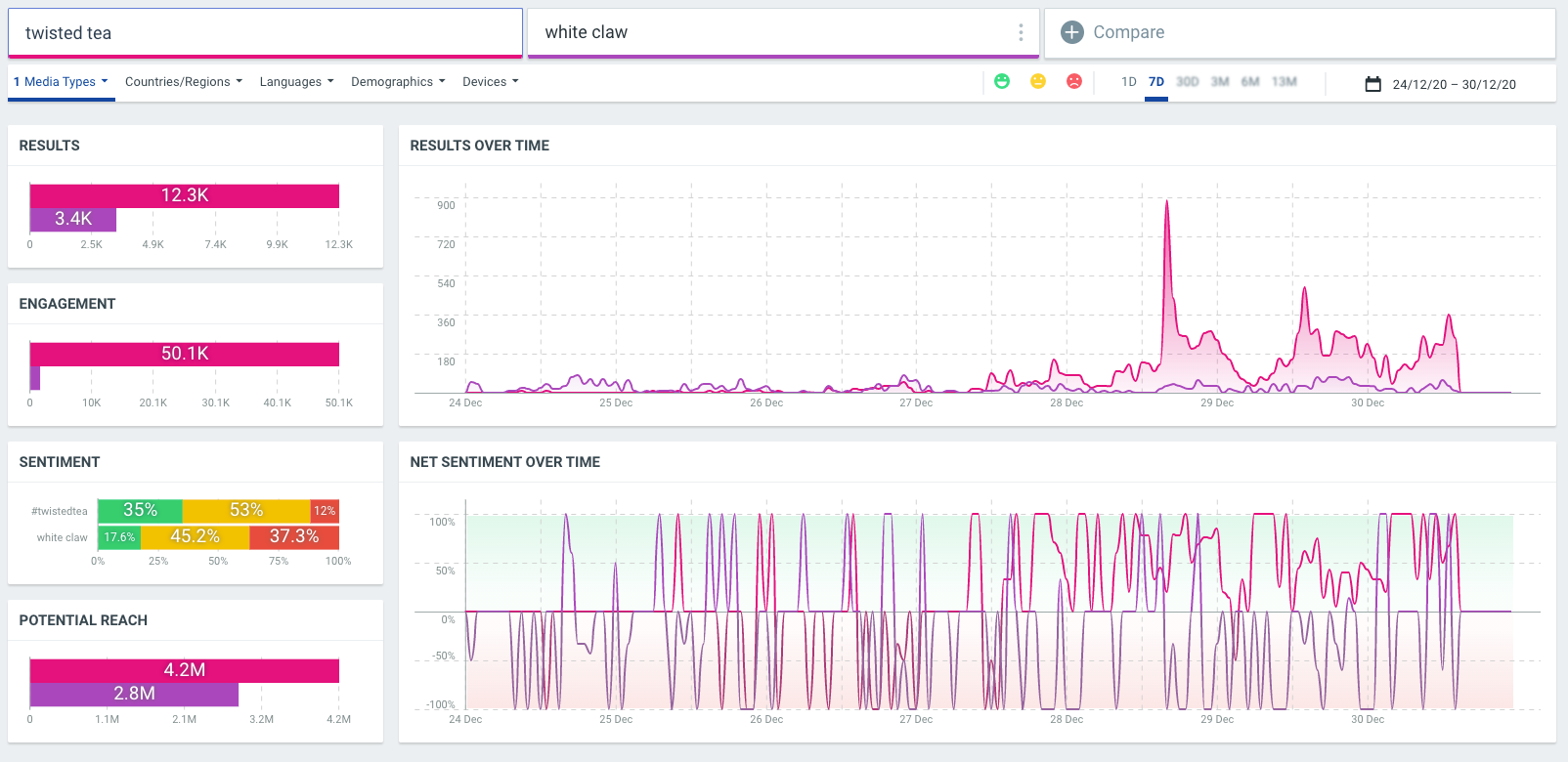Click the tallest peak in Results Over Time
1568x762 pixels.
(x=1166, y=203)
